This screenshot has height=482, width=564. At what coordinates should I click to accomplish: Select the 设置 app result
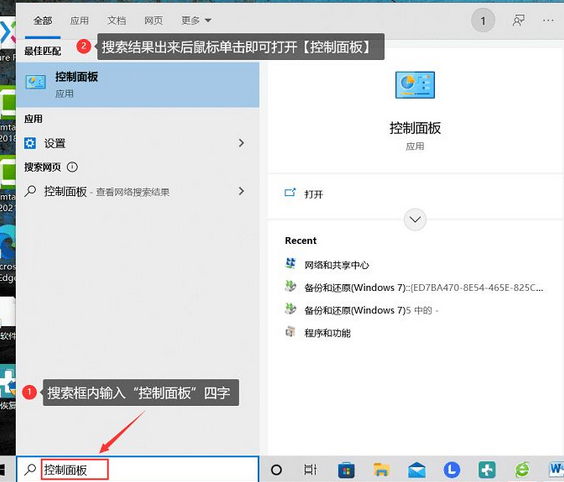coord(138,143)
